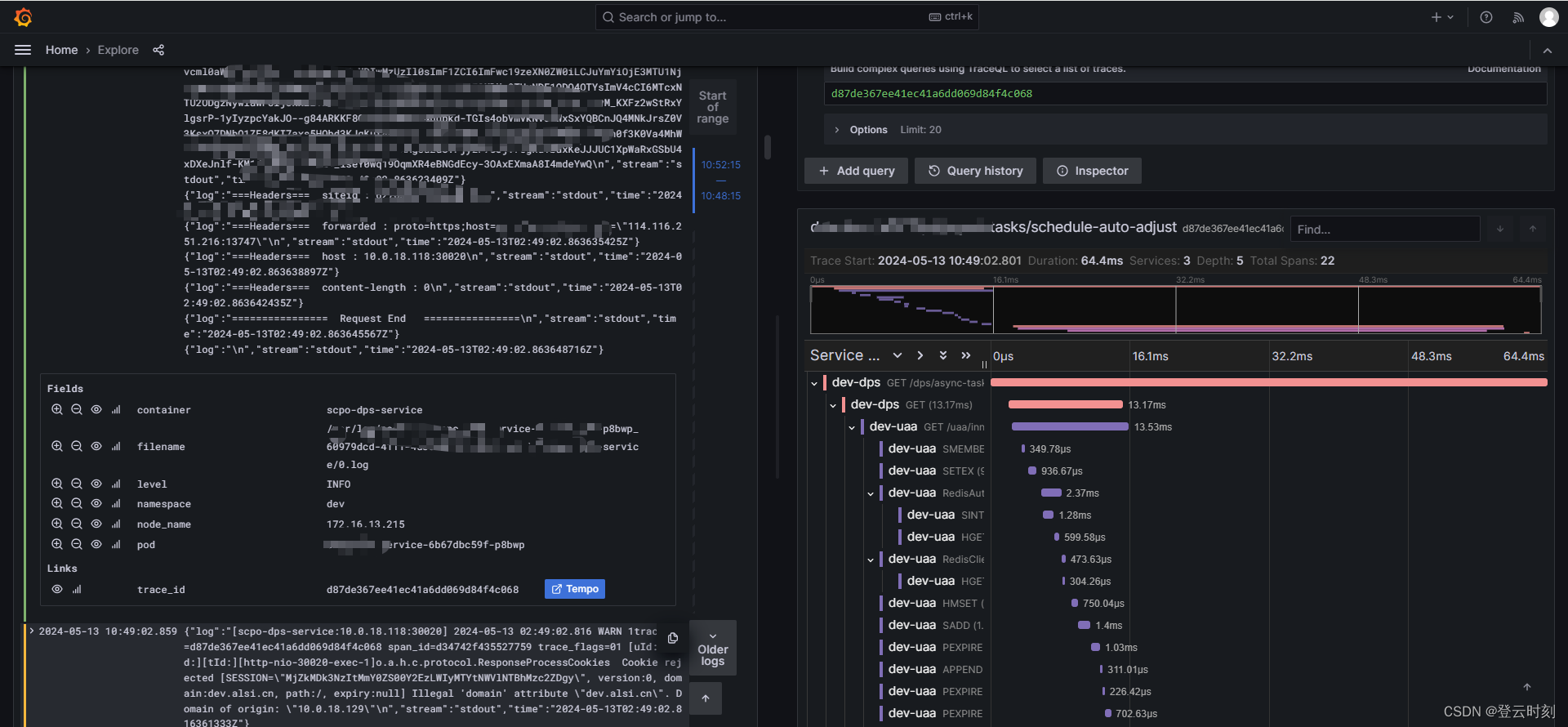Collapse the dev-uaa RedisAut span

[x=871, y=493]
